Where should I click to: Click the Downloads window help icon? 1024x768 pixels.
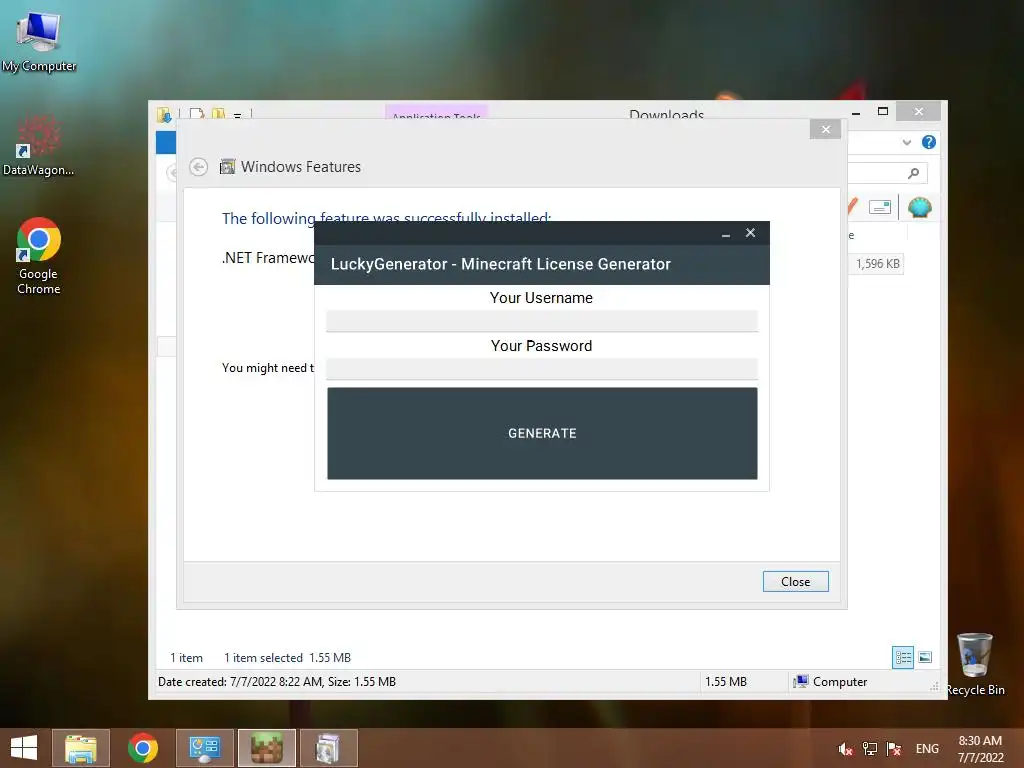929,142
